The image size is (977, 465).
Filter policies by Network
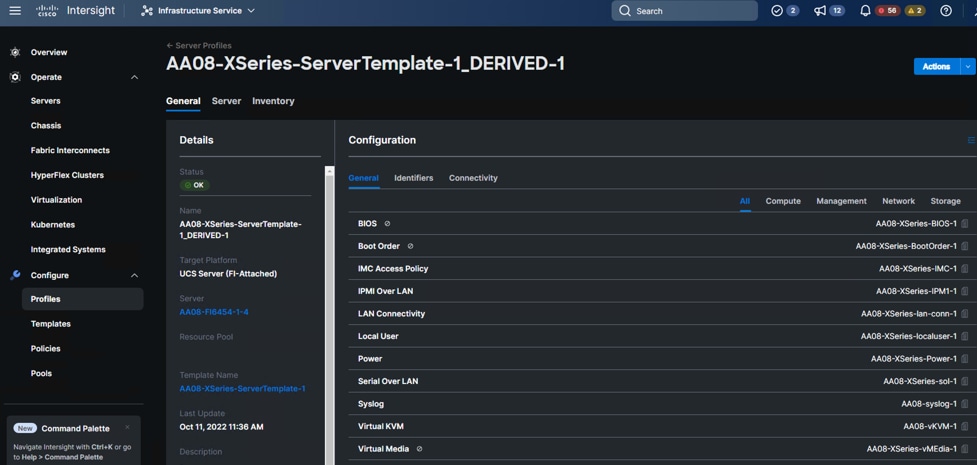pyautogui.click(x=898, y=201)
